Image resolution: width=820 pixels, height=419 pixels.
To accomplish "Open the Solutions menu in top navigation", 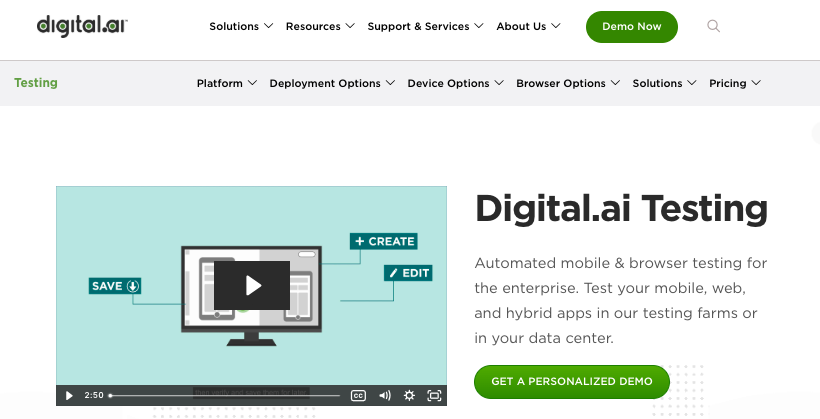I will point(234,26).
